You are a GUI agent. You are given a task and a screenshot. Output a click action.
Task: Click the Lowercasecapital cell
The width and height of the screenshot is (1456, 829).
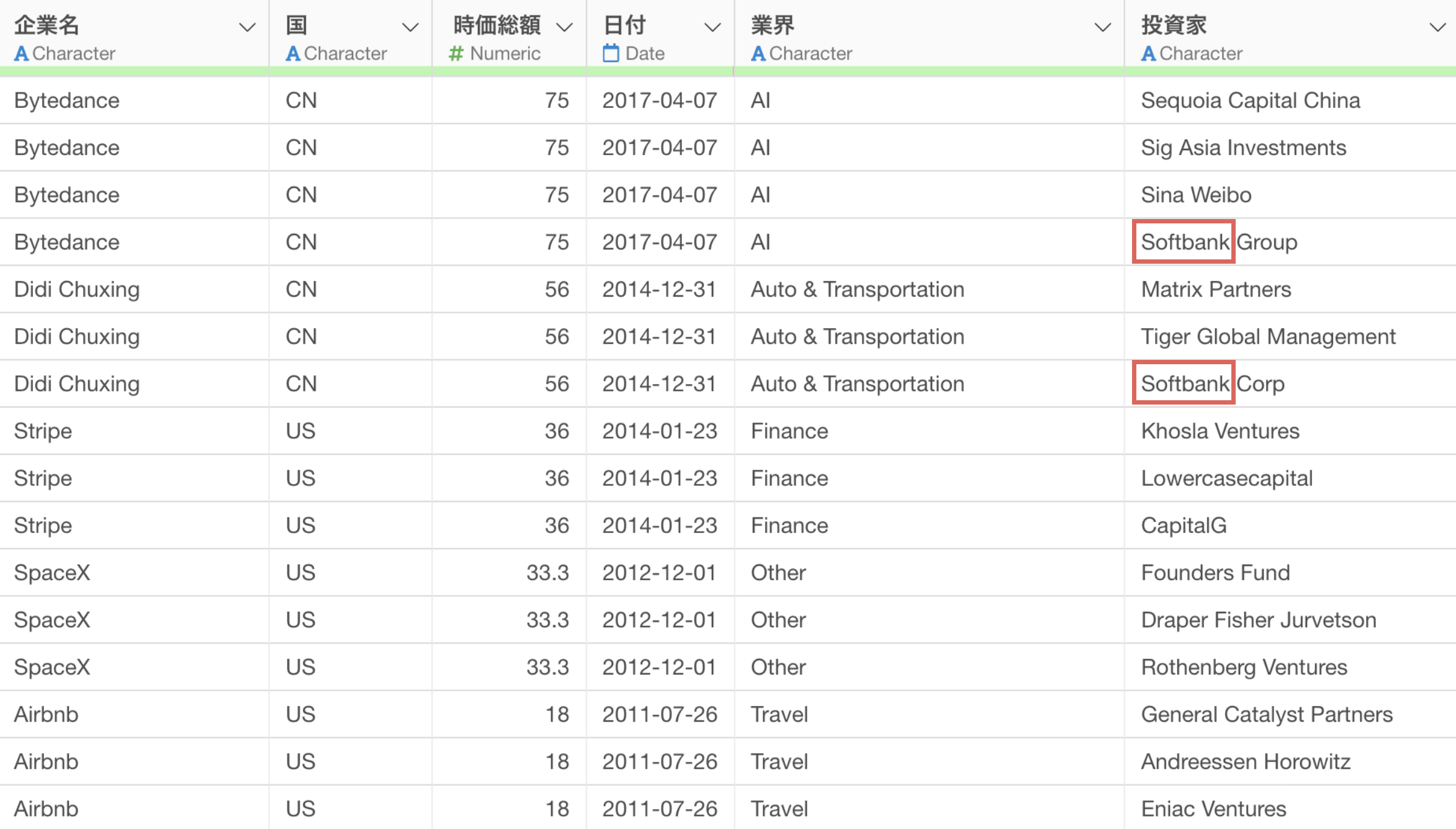click(x=1290, y=478)
